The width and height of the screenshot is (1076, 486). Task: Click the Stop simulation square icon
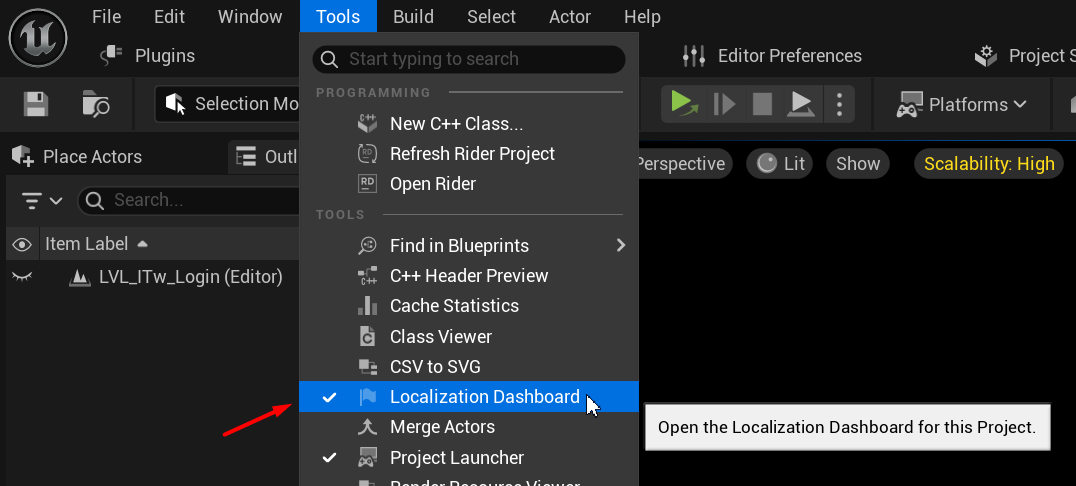point(762,104)
